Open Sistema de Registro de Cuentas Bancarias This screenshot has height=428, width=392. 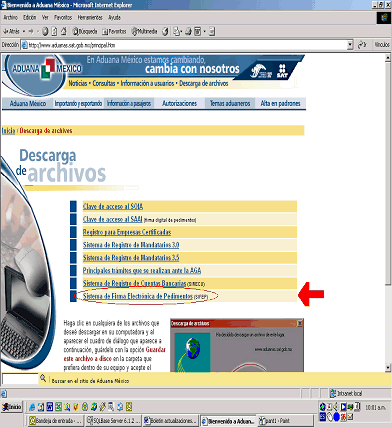[x=134, y=283]
